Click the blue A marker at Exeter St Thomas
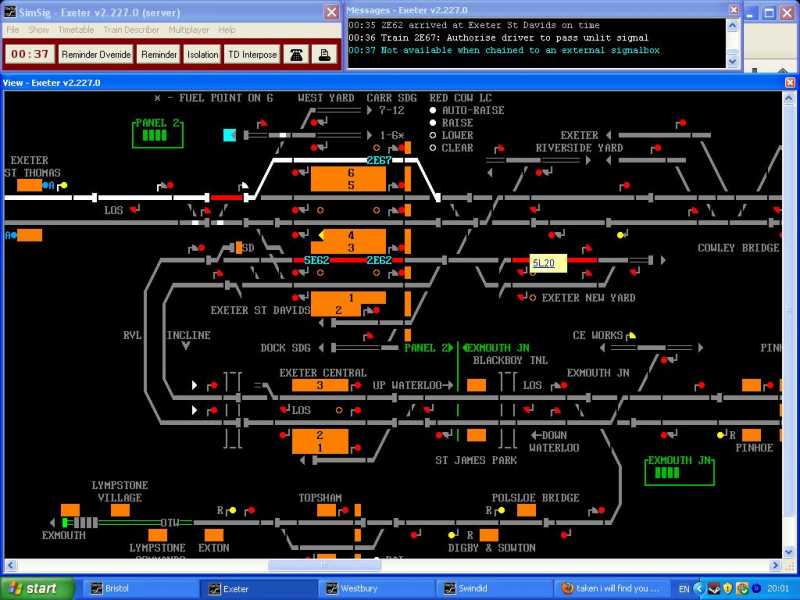Viewport: 800px width, 600px height. (x=48, y=185)
